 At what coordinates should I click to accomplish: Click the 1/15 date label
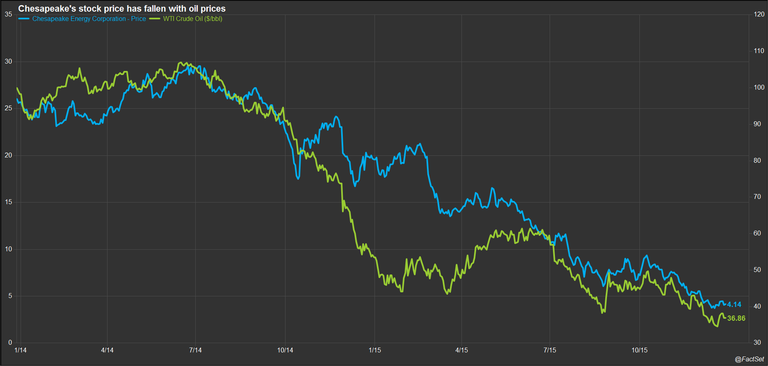coord(375,351)
